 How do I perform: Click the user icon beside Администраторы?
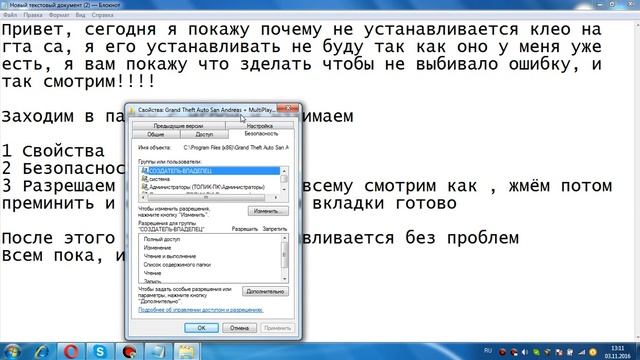[144, 187]
